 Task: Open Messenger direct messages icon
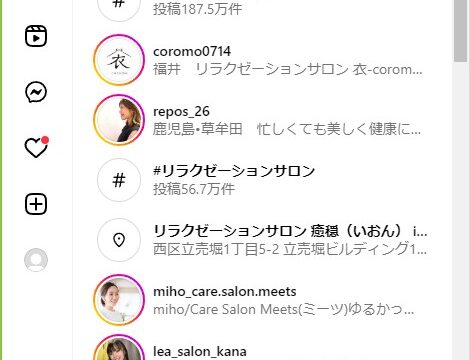pos(36,92)
